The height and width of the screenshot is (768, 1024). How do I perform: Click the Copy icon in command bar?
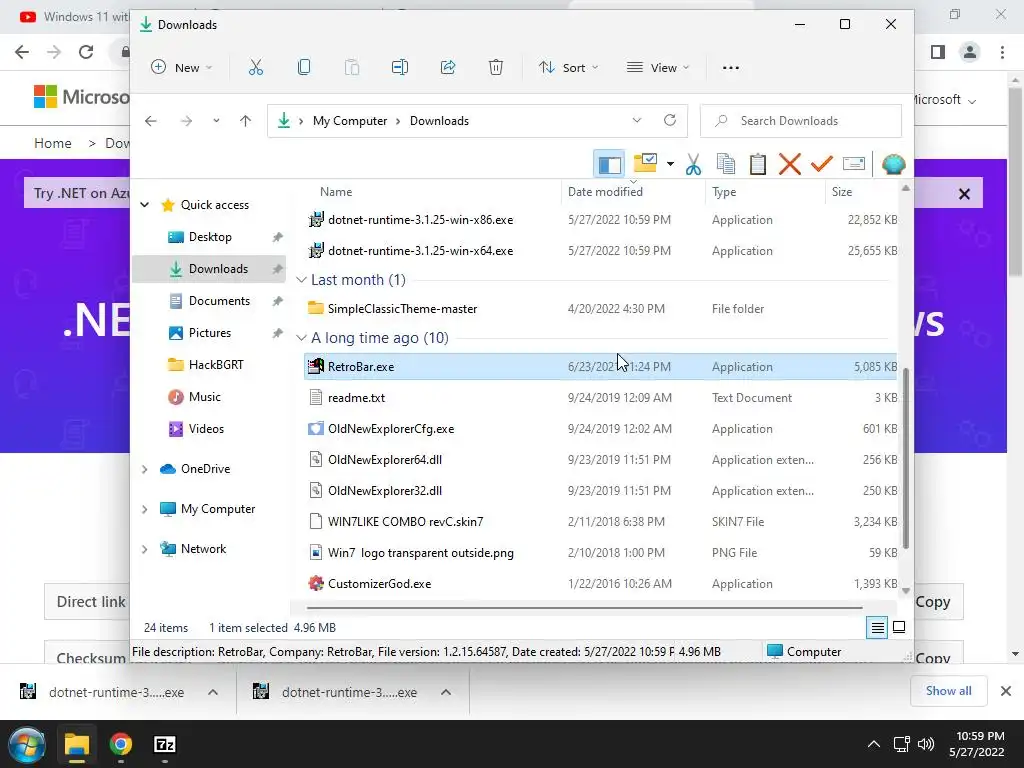pyautogui.click(x=304, y=67)
